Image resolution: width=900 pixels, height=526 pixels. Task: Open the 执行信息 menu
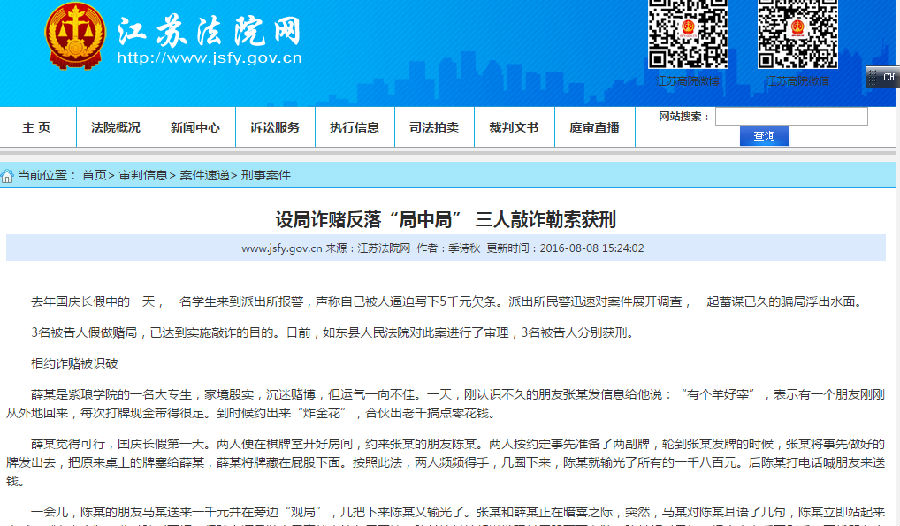(354, 128)
